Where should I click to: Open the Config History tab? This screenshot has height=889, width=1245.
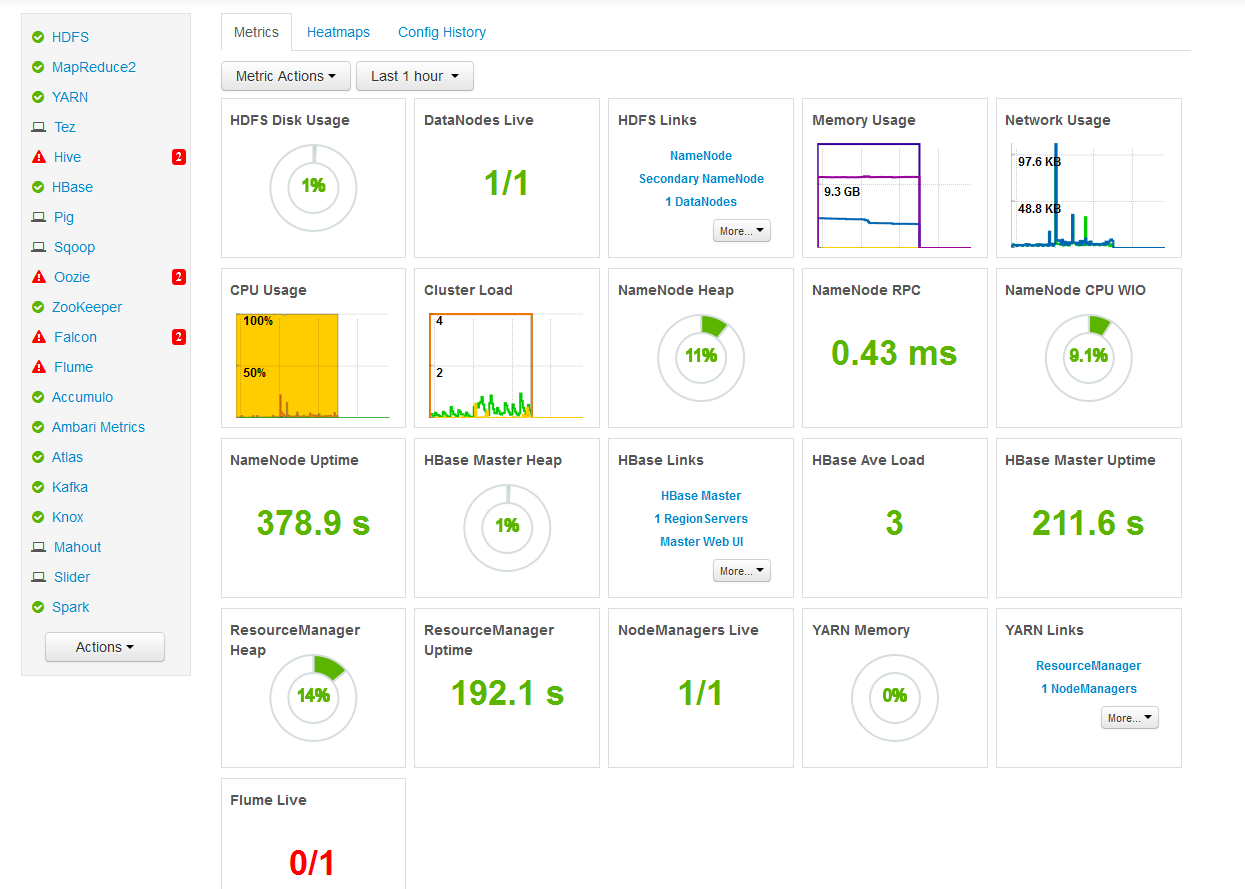[441, 32]
